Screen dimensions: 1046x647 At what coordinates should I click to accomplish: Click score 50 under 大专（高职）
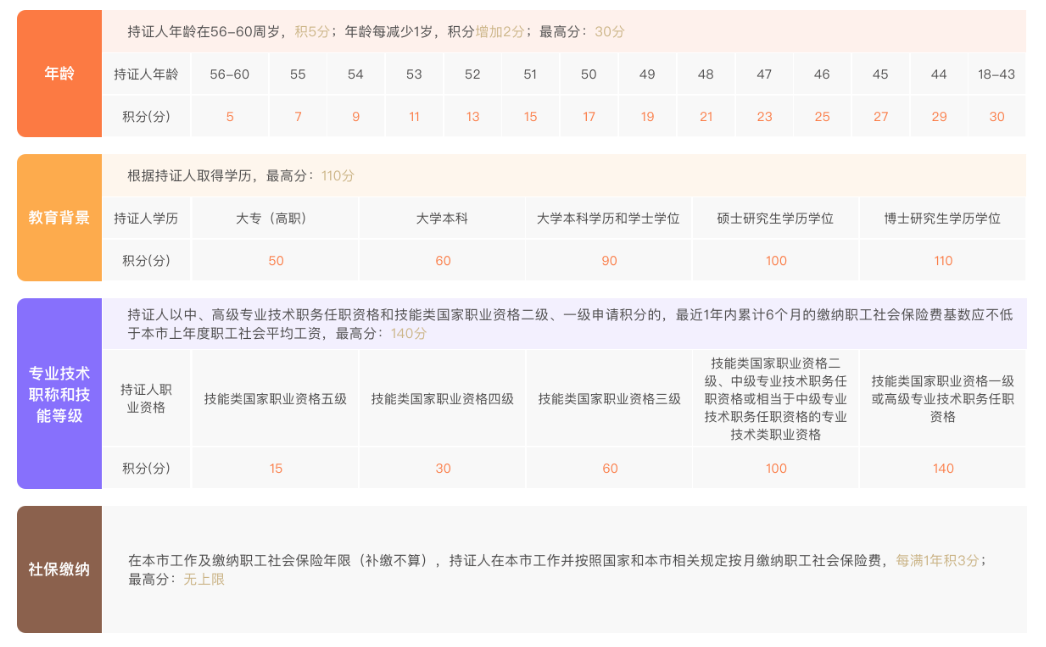(275, 261)
